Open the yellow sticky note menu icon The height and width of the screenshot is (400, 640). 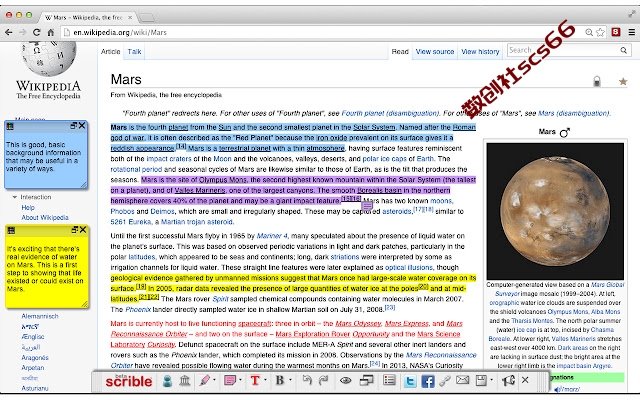(11, 231)
